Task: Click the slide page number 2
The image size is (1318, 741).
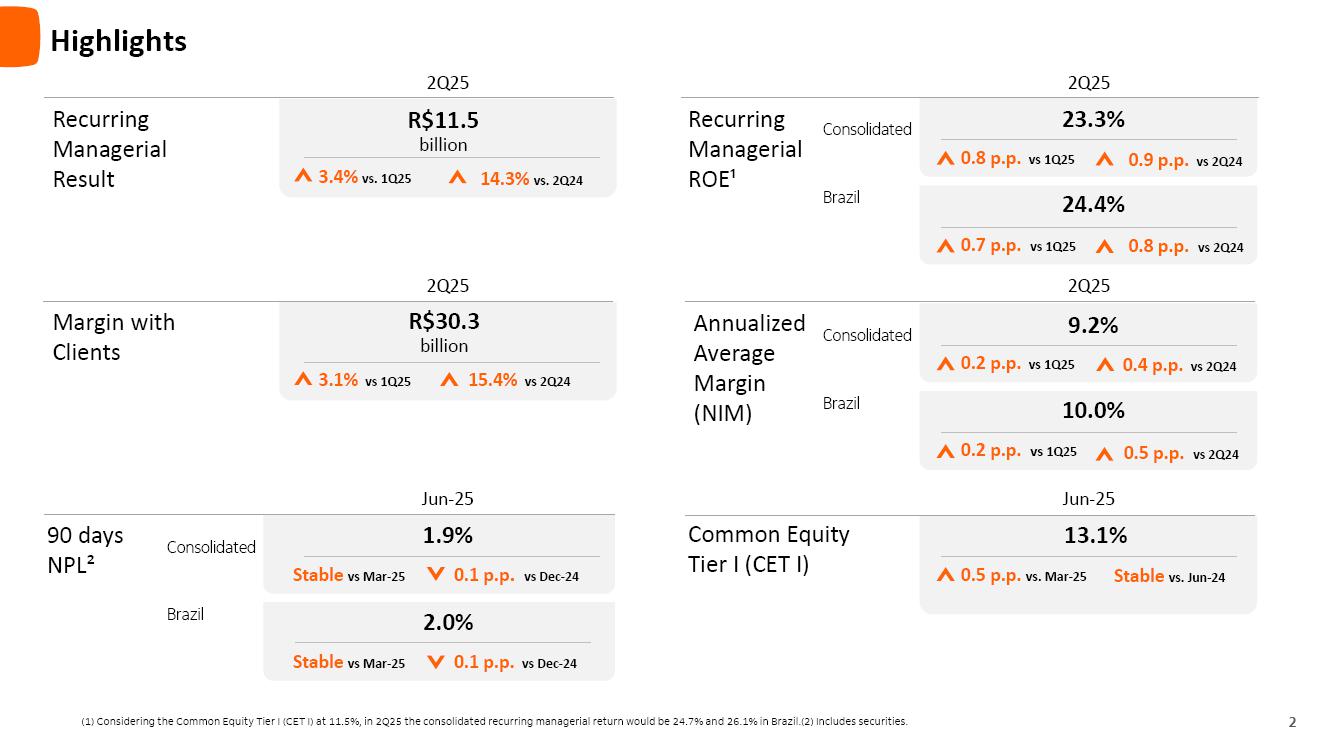Action: coord(1292,722)
